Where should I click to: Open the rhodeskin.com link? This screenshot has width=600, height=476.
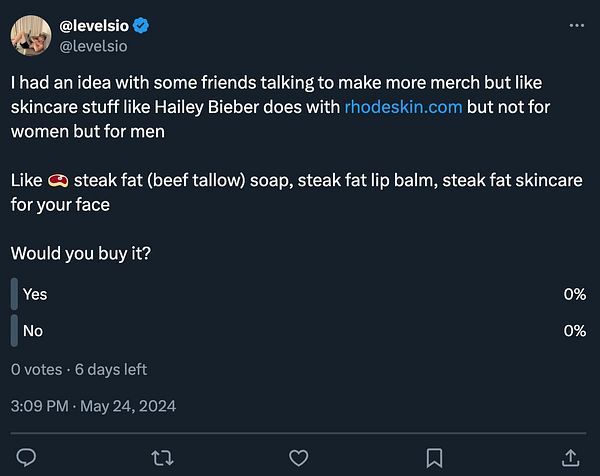[403, 107]
